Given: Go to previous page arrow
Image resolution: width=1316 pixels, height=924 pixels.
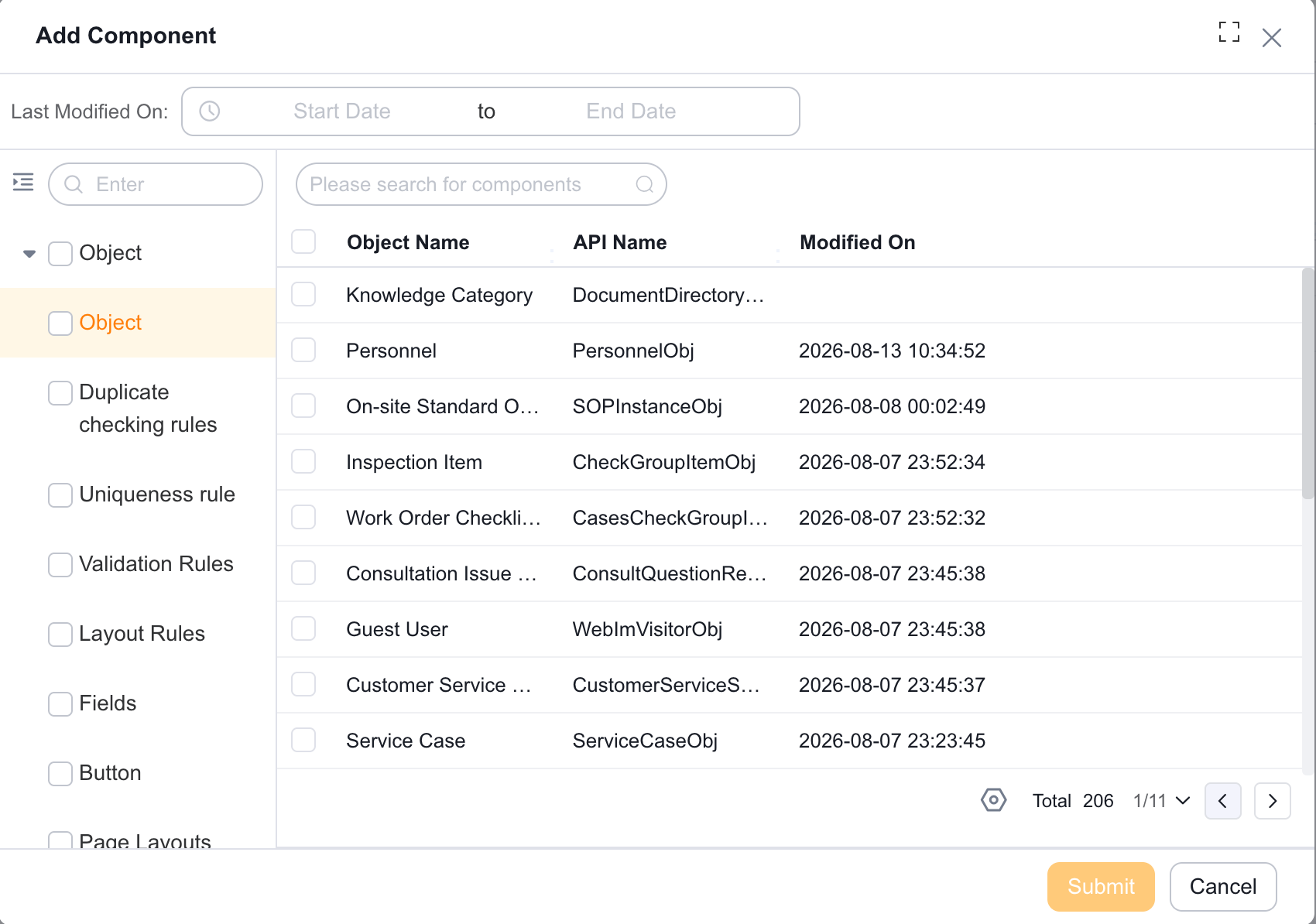Looking at the screenshot, I should [x=1223, y=801].
